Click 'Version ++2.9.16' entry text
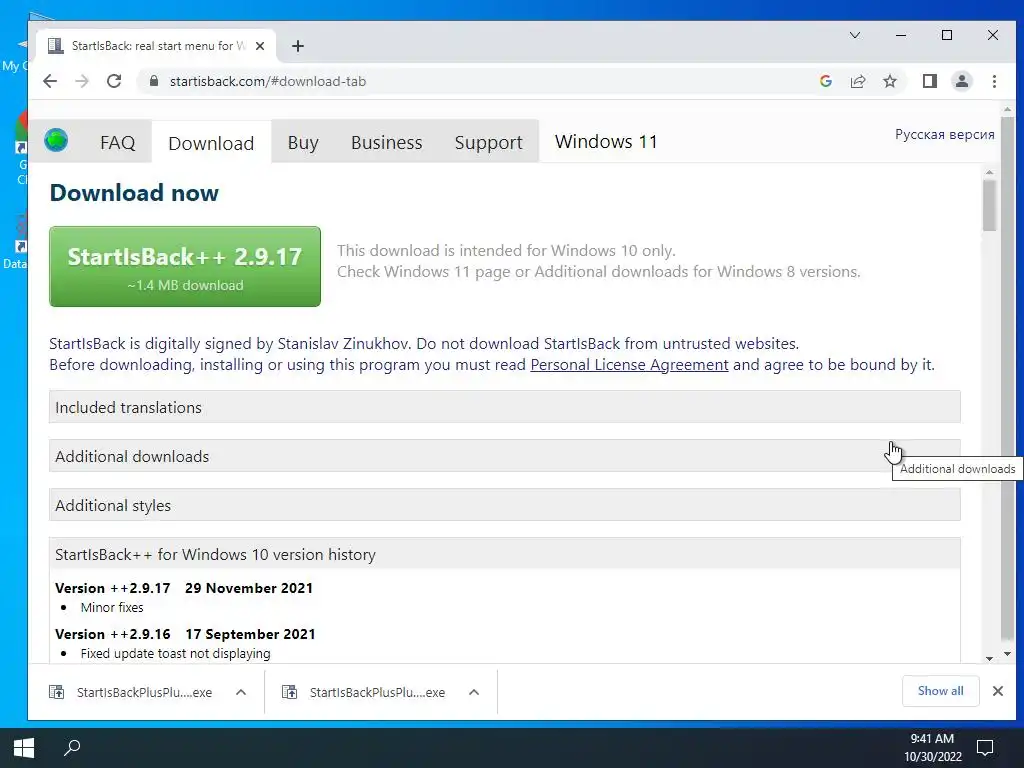 tap(112, 634)
